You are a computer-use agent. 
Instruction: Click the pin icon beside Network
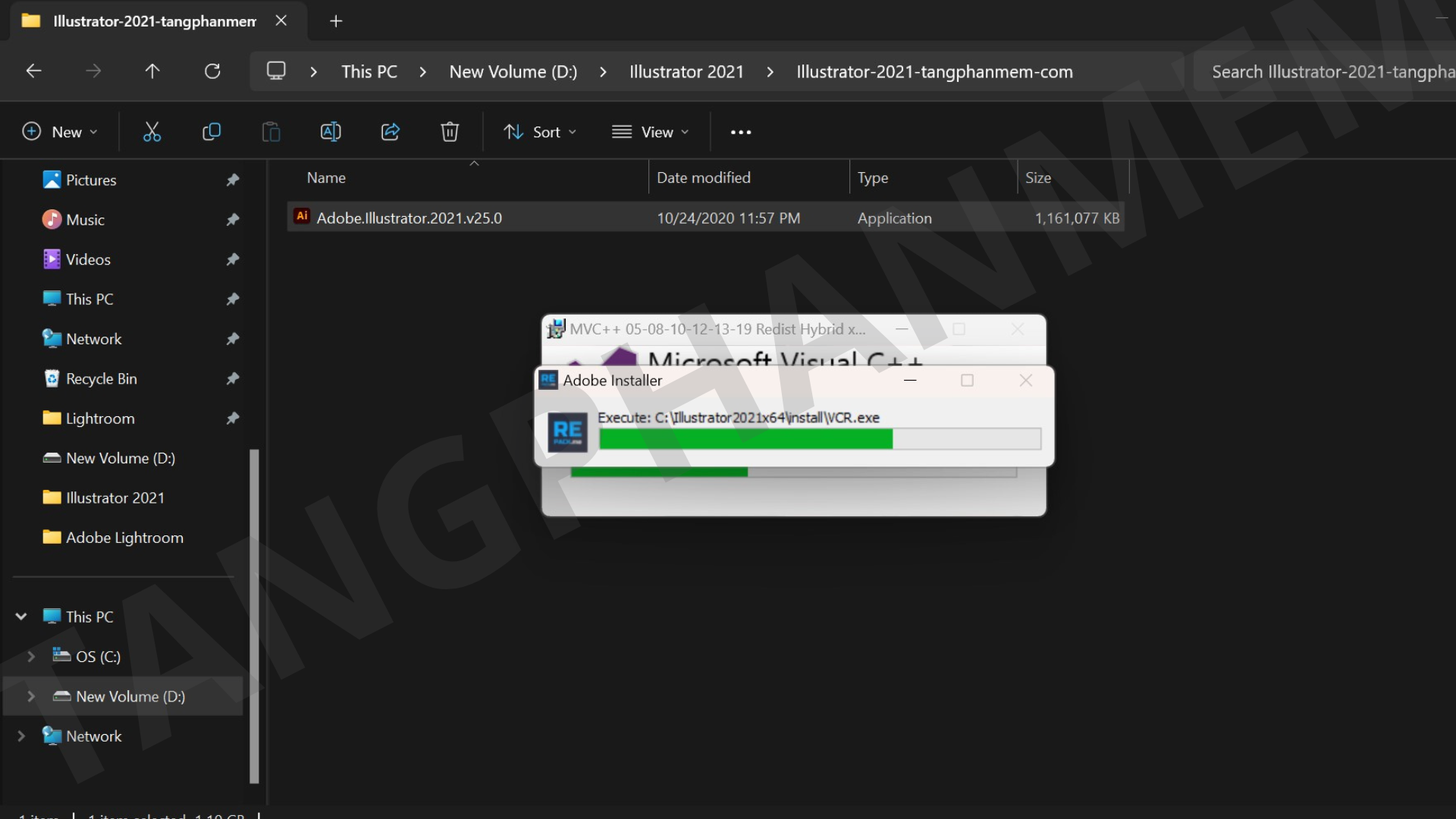click(x=233, y=339)
